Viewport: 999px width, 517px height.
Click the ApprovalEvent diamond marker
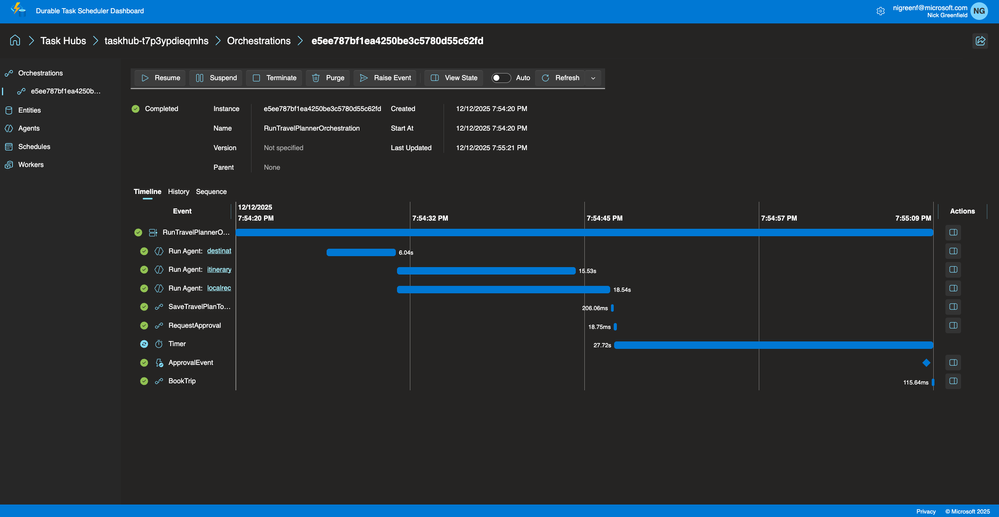(x=926, y=363)
